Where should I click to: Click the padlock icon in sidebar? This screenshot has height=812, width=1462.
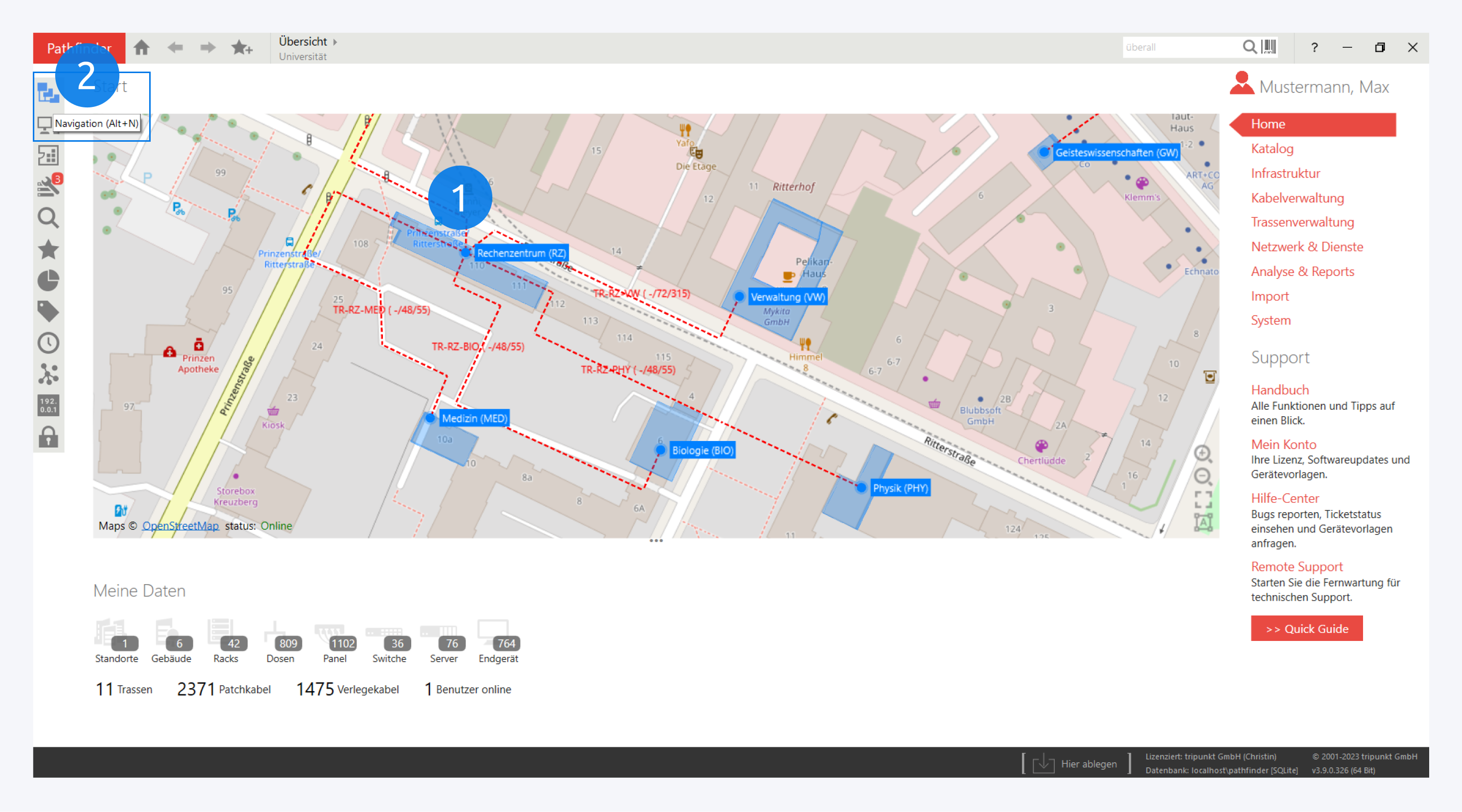click(x=48, y=437)
